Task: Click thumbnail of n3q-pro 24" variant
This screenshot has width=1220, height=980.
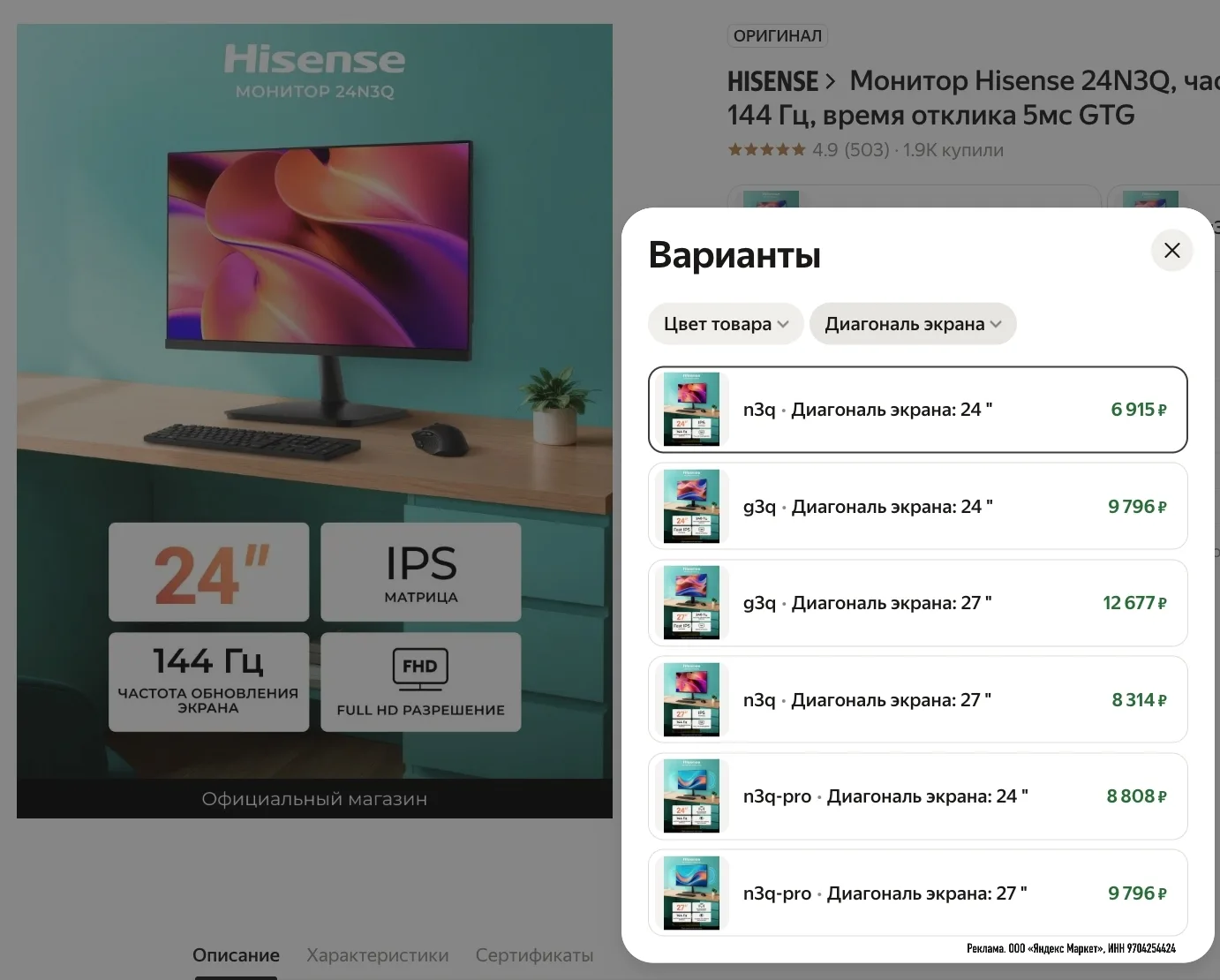Action: click(x=691, y=796)
